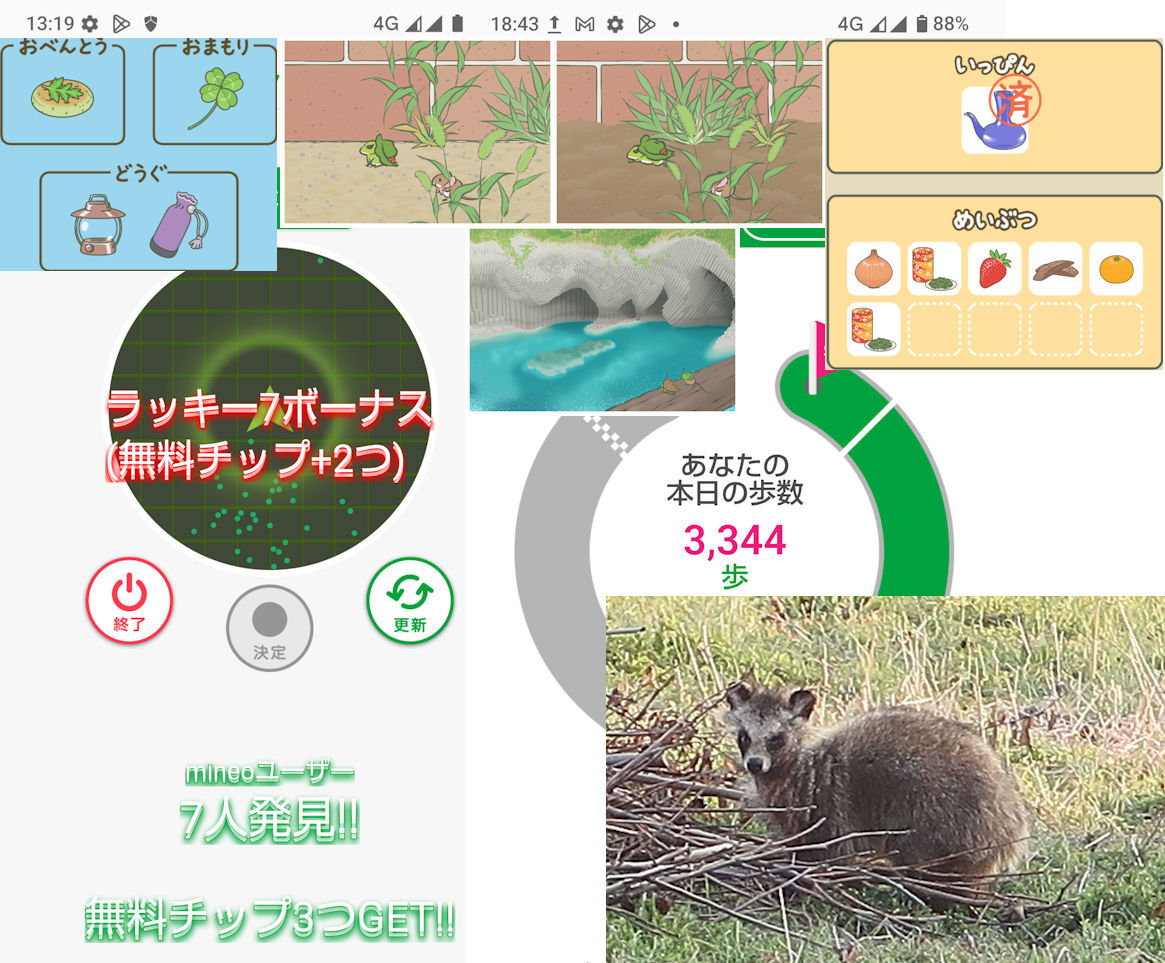Tap the あなたの本日の歩数 label

pos(735,479)
